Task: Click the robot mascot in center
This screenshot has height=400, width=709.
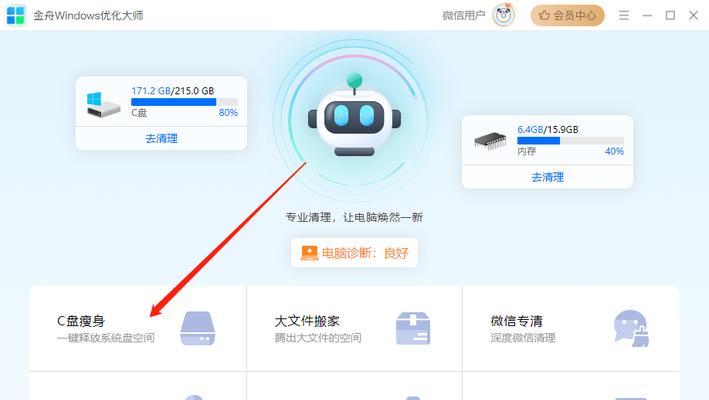Action: 354,116
